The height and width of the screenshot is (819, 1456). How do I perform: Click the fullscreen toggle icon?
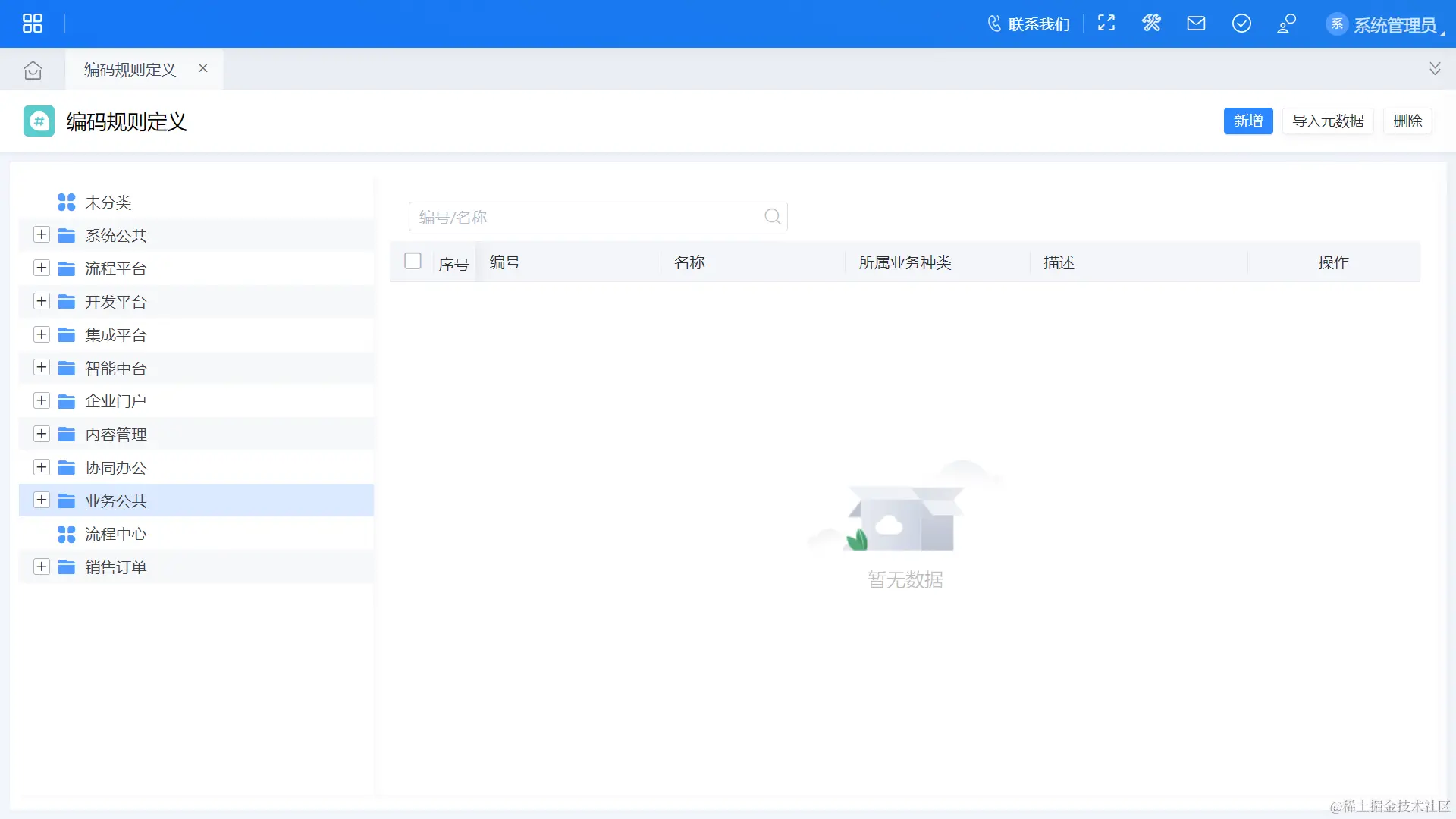pyautogui.click(x=1106, y=24)
